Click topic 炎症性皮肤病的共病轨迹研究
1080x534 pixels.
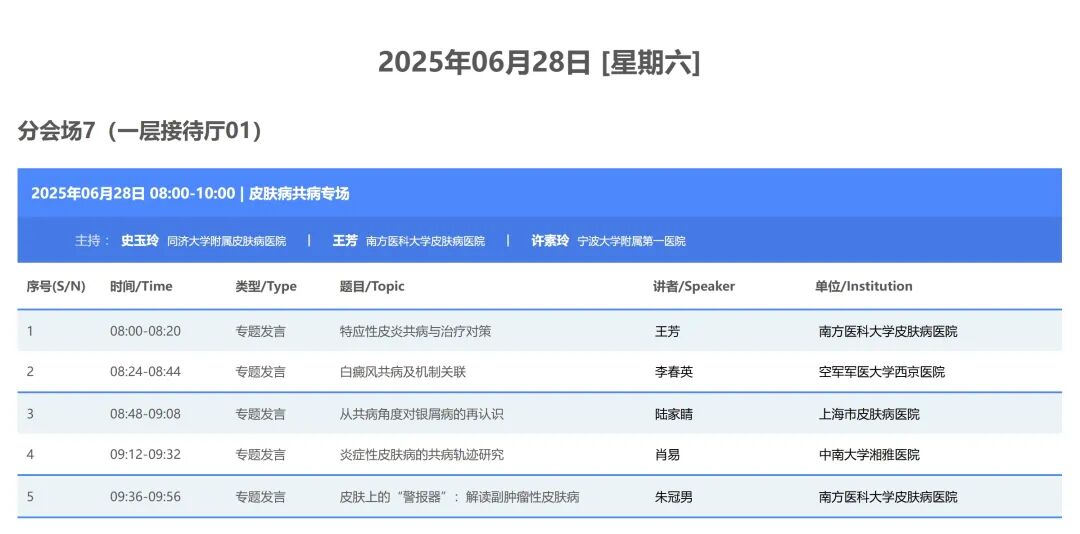422,455
